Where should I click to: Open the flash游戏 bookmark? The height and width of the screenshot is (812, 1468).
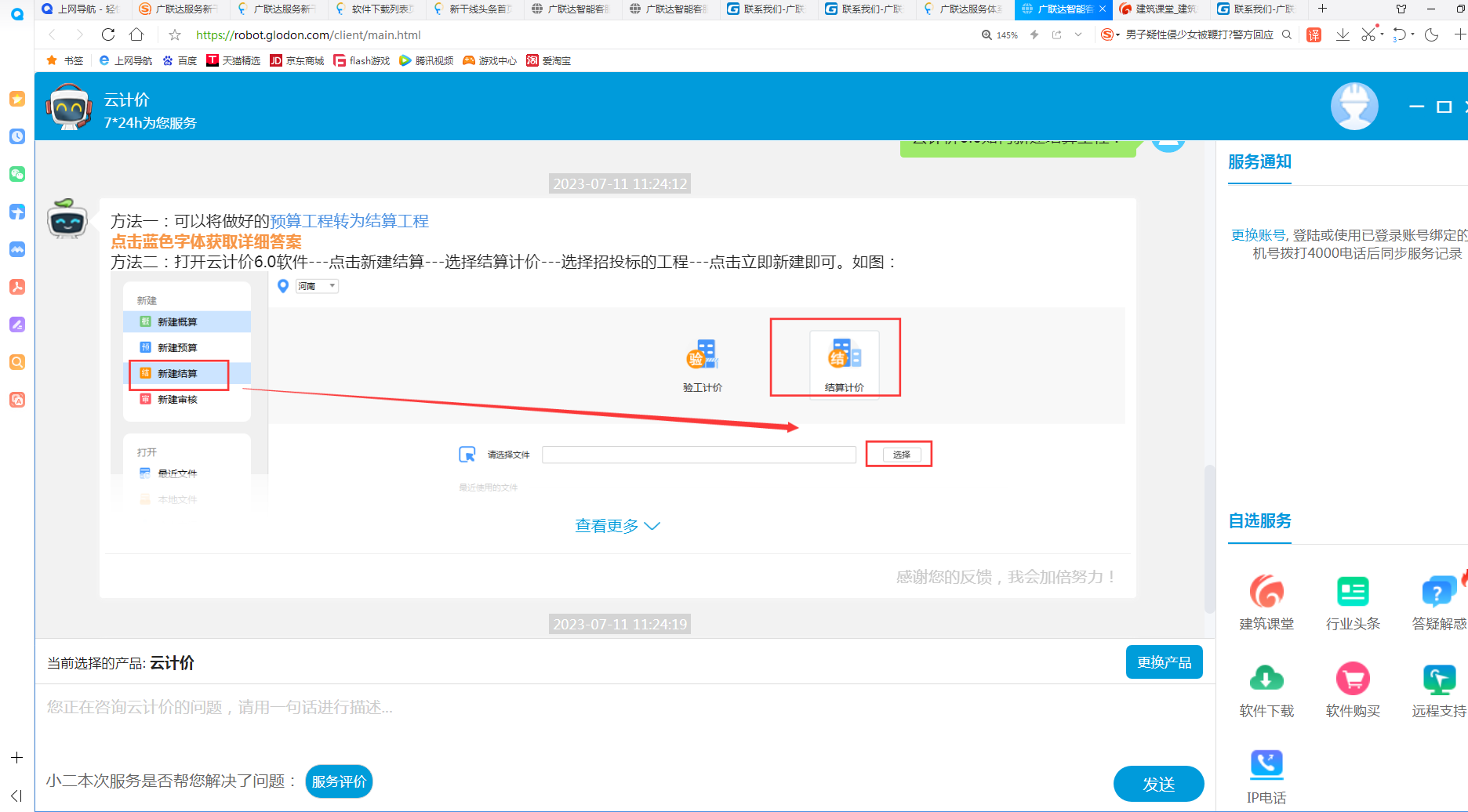point(362,60)
